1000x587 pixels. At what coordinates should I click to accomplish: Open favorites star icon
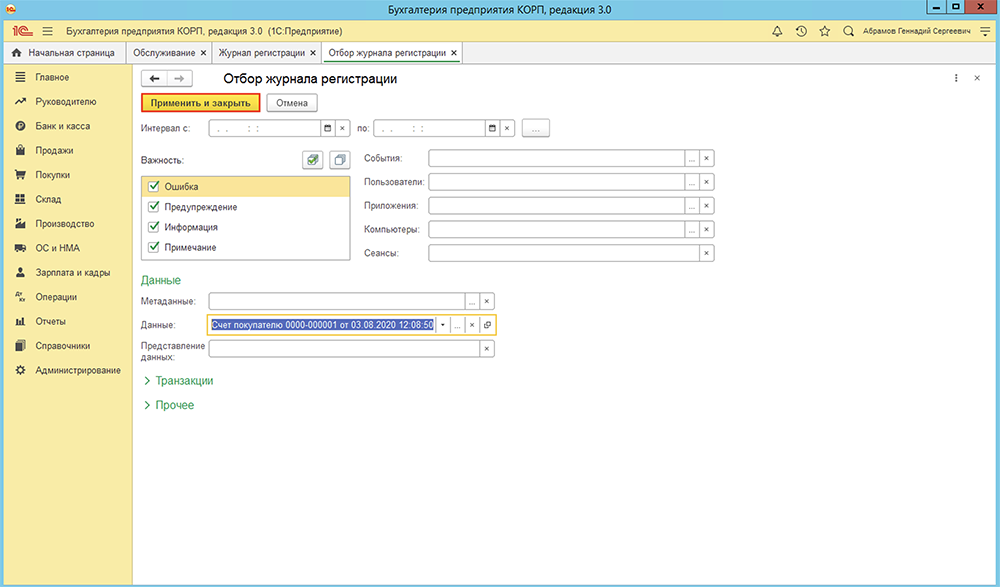click(x=825, y=31)
